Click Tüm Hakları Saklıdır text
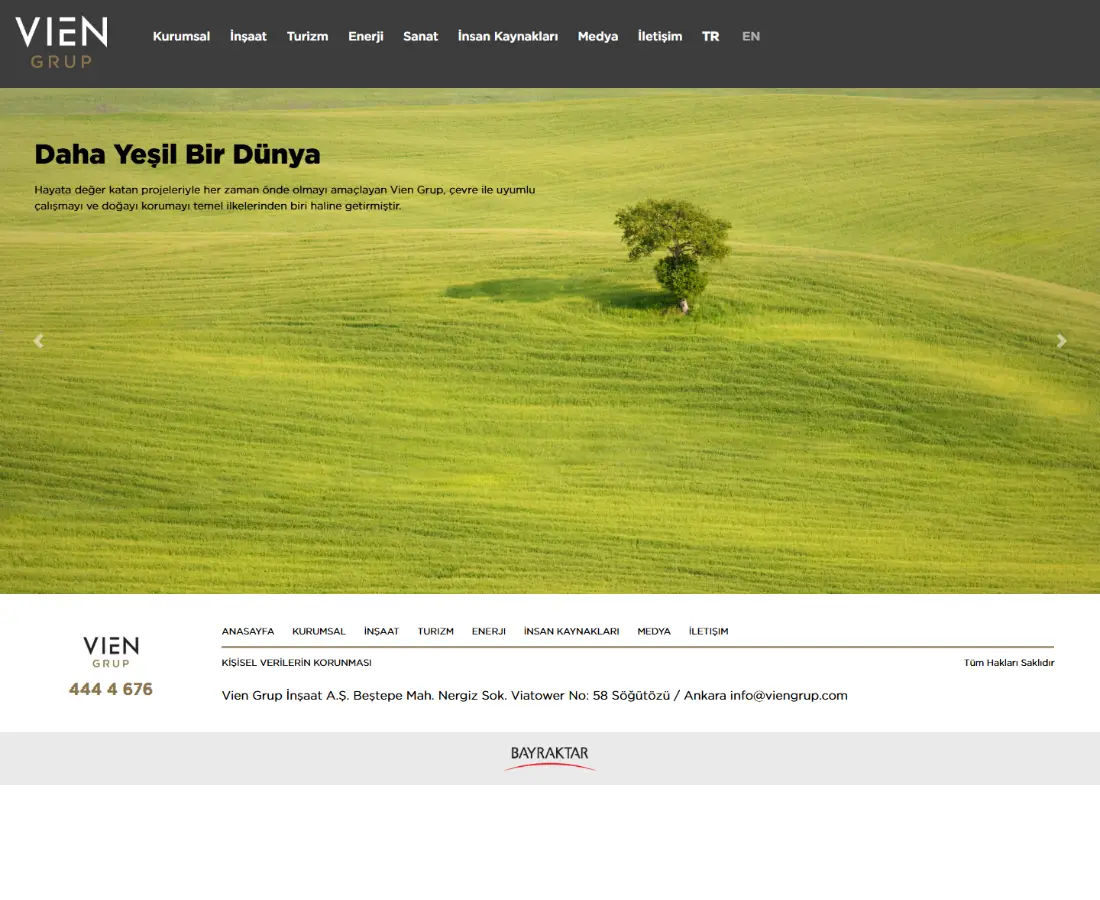The image size is (1100, 900). coord(1009,663)
